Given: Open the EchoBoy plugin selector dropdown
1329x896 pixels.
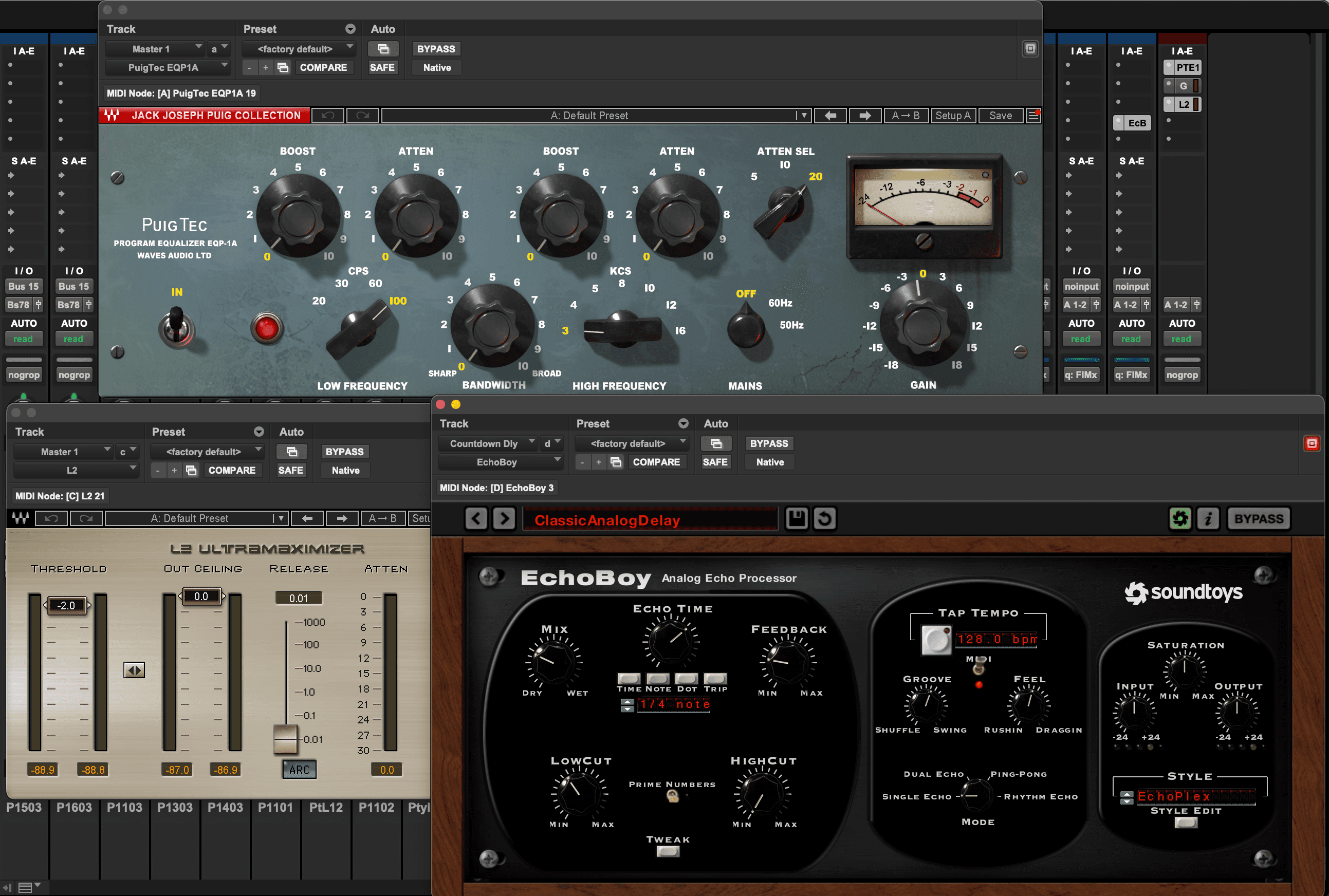Looking at the screenshot, I should click(x=501, y=462).
